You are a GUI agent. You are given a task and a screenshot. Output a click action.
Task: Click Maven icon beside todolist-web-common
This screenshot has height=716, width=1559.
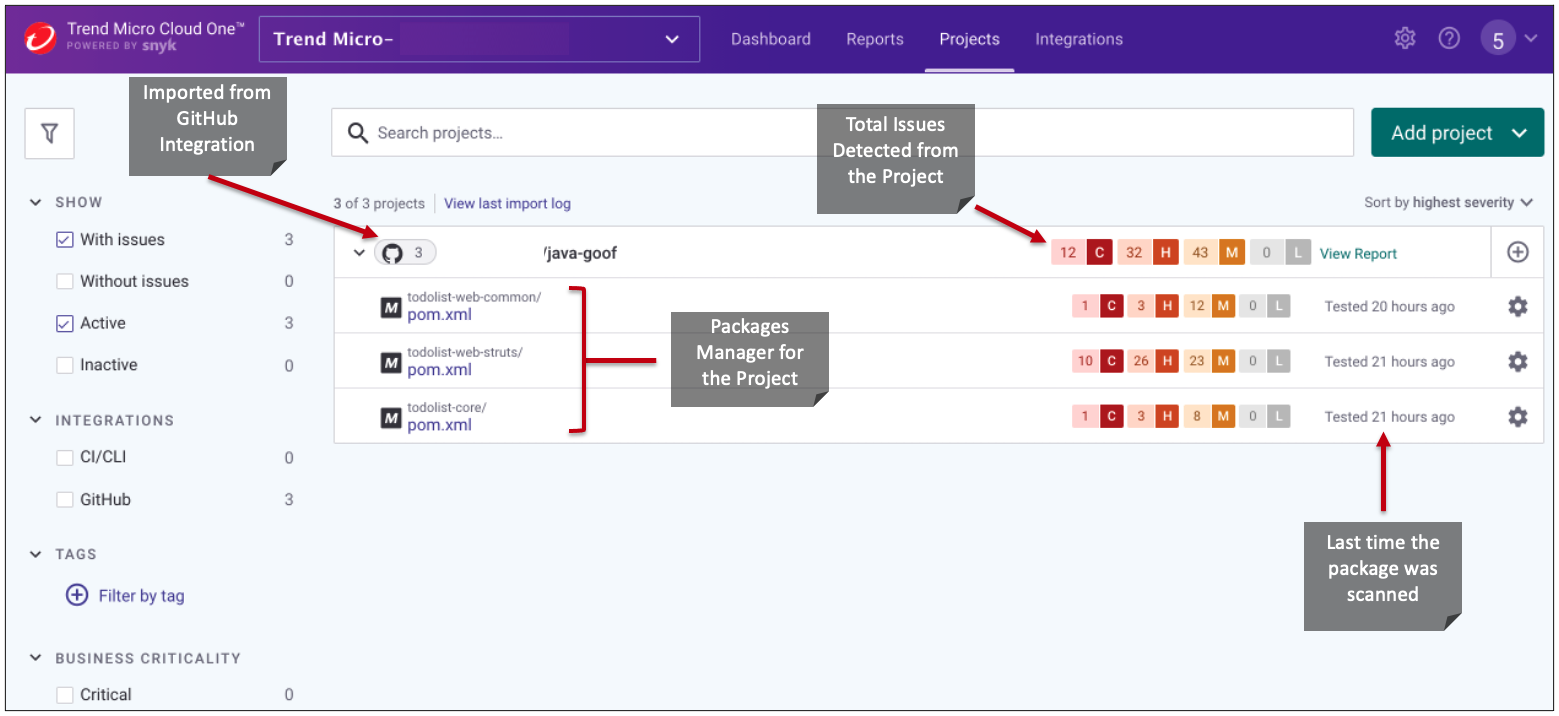tap(391, 308)
